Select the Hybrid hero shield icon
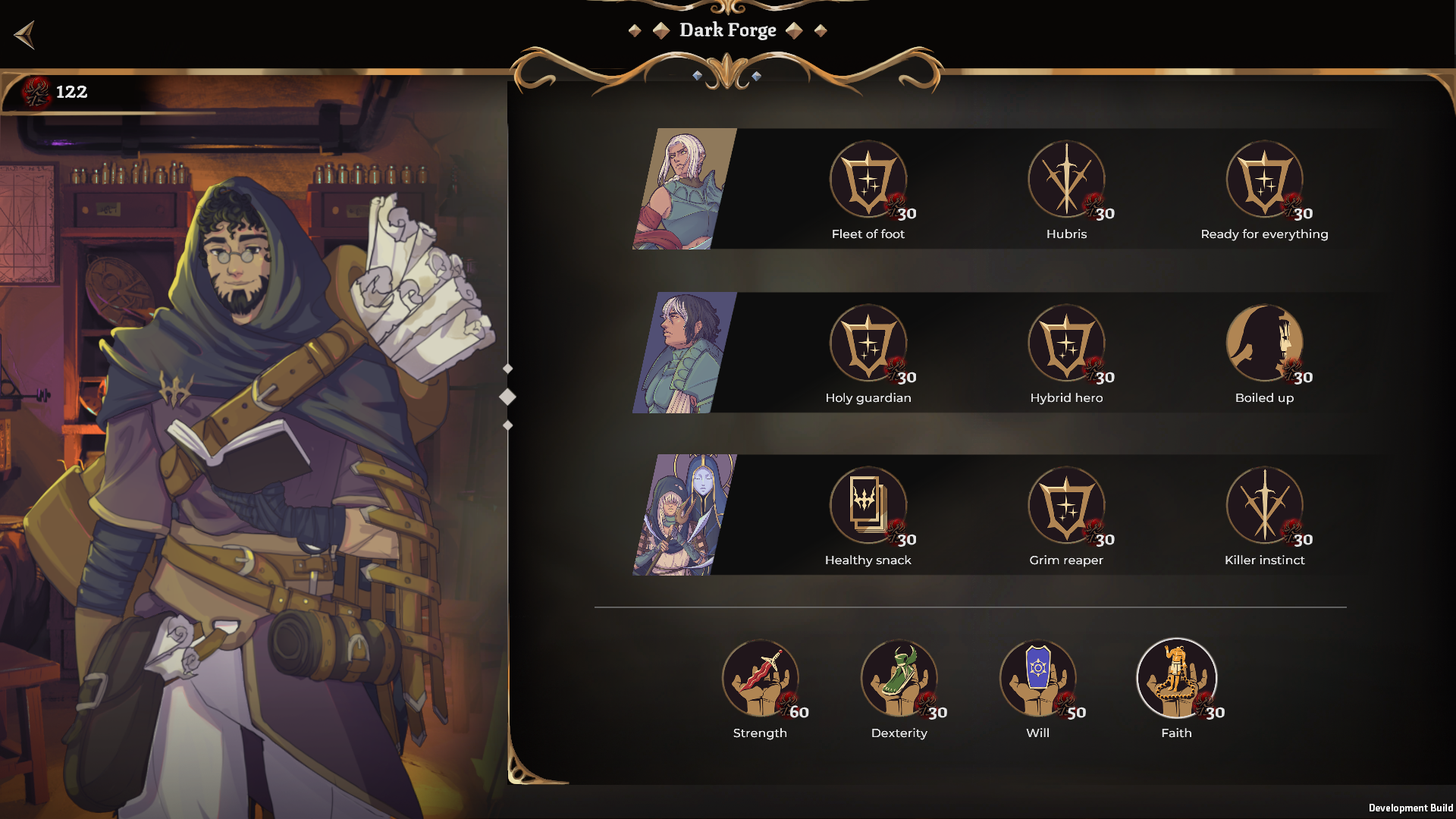This screenshot has width=1456, height=819. coord(1066,344)
